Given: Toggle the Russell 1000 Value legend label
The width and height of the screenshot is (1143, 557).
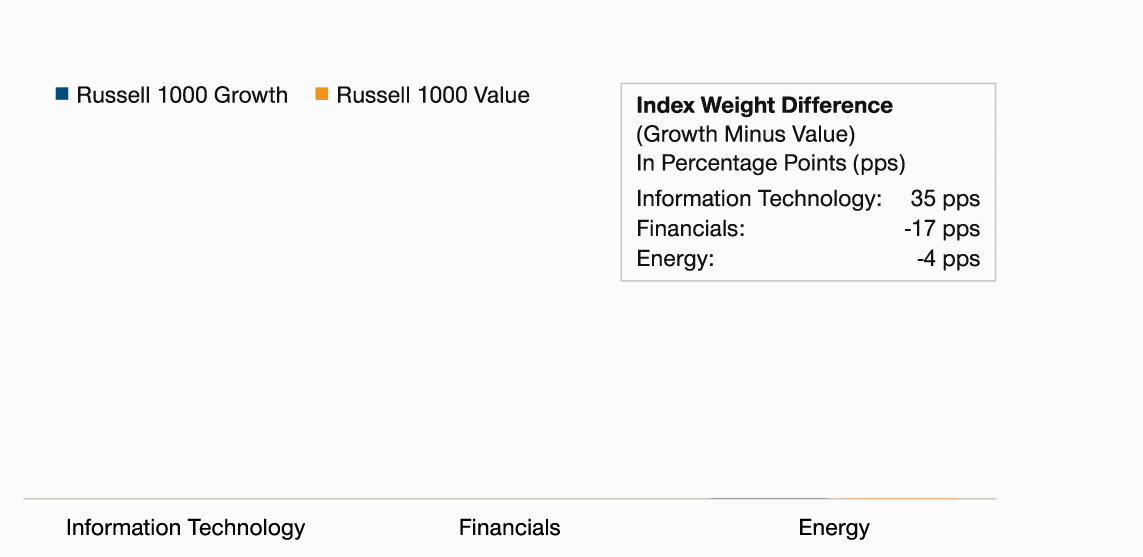Looking at the screenshot, I should click(x=433, y=96).
